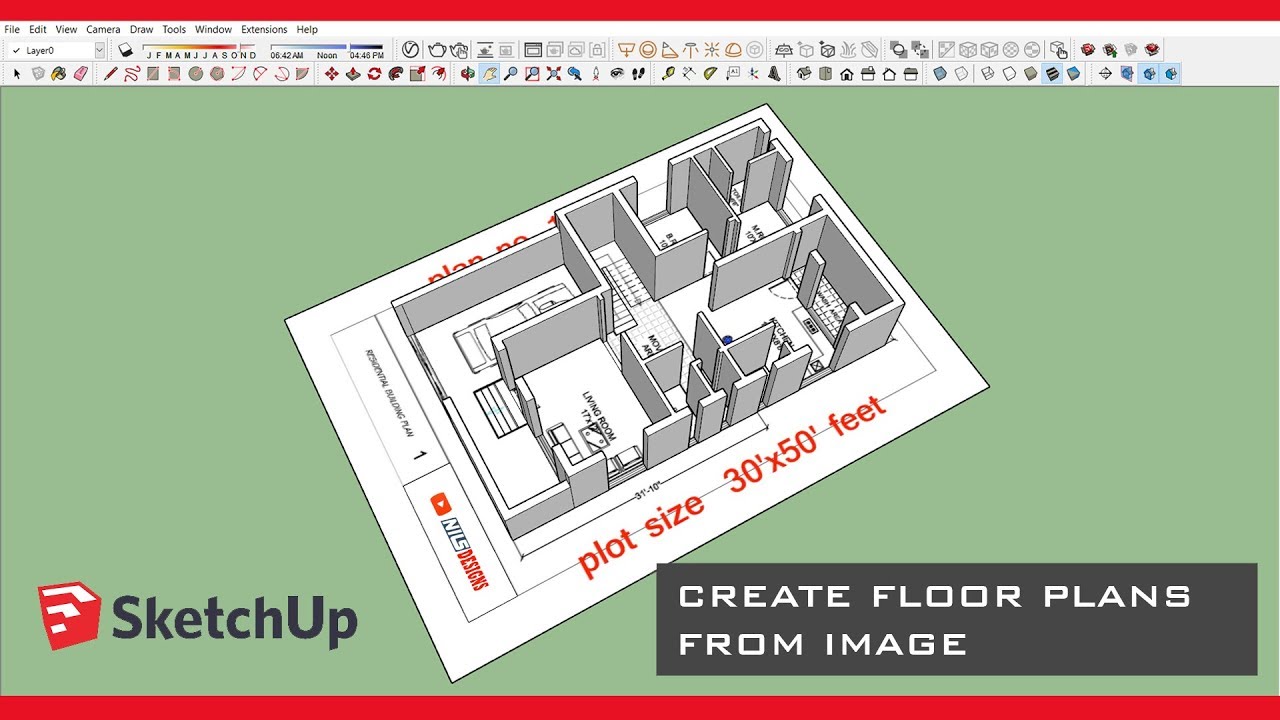Pick the Tape Measure tool

(667, 74)
